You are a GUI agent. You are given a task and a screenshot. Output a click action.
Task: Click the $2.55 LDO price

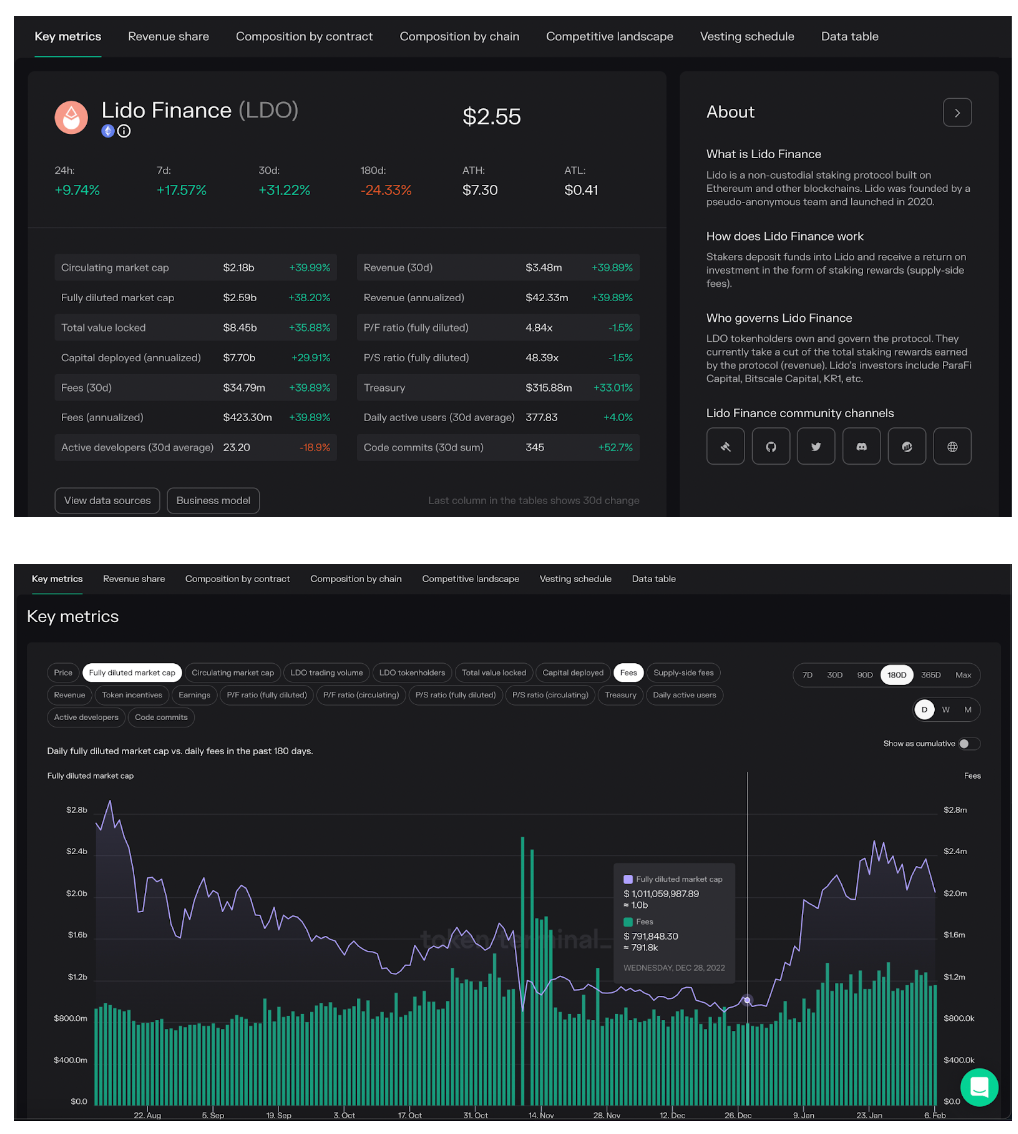pos(492,116)
